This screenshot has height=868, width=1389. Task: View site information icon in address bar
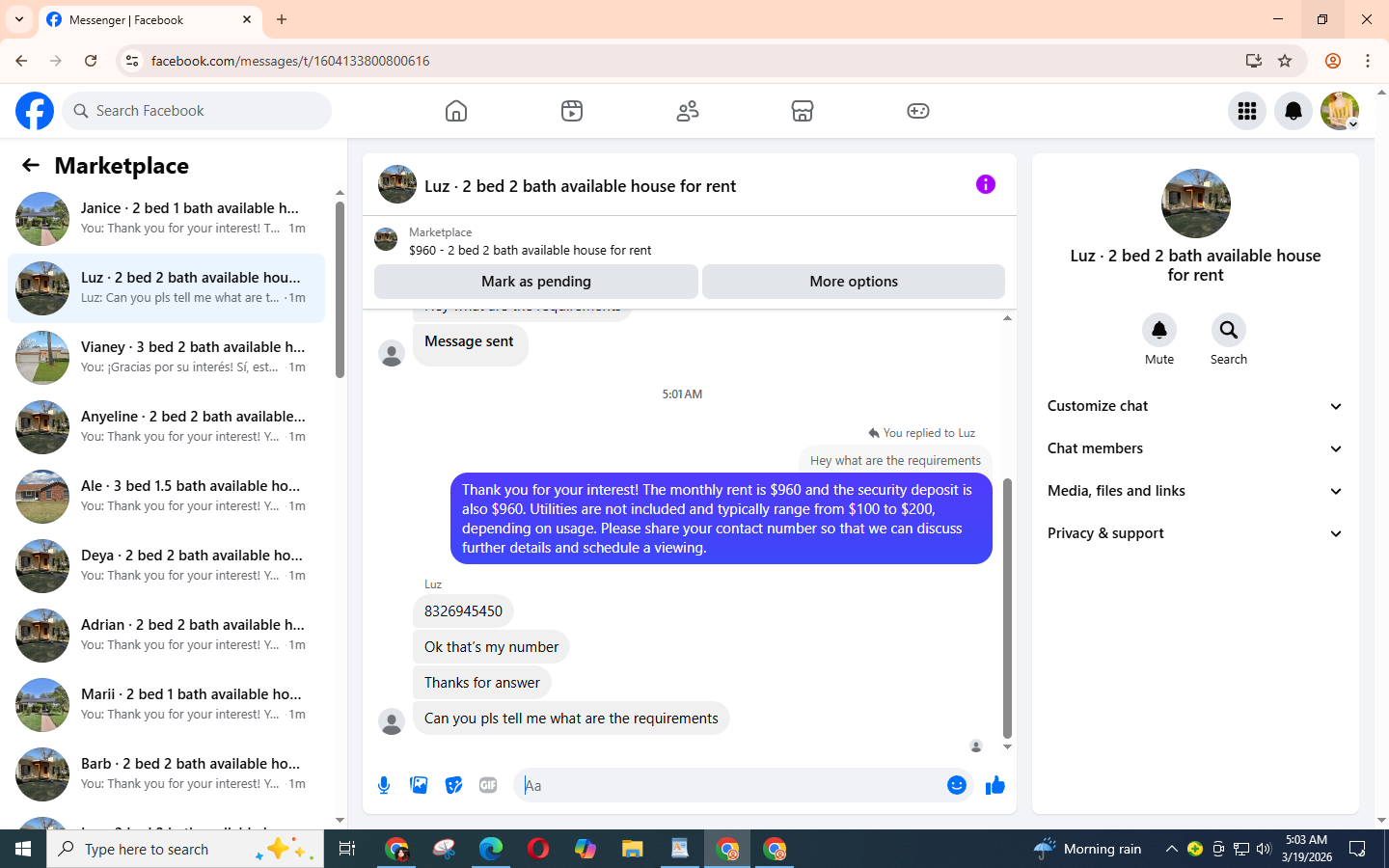pyautogui.click(x=132, y=61)
